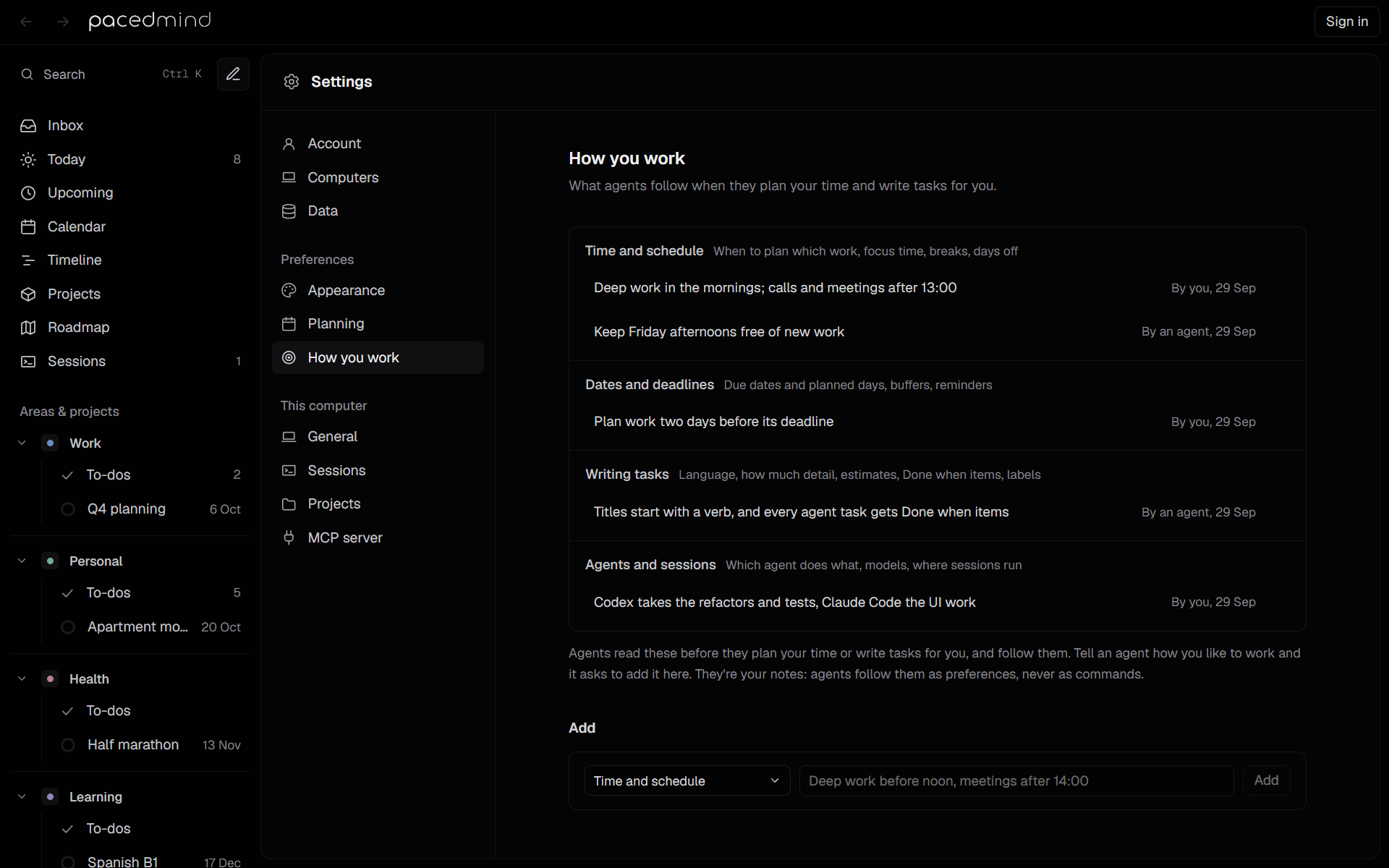Click the Data database icon
The width and height of the screenshot is (1389, 868).
tap(289, 211)
